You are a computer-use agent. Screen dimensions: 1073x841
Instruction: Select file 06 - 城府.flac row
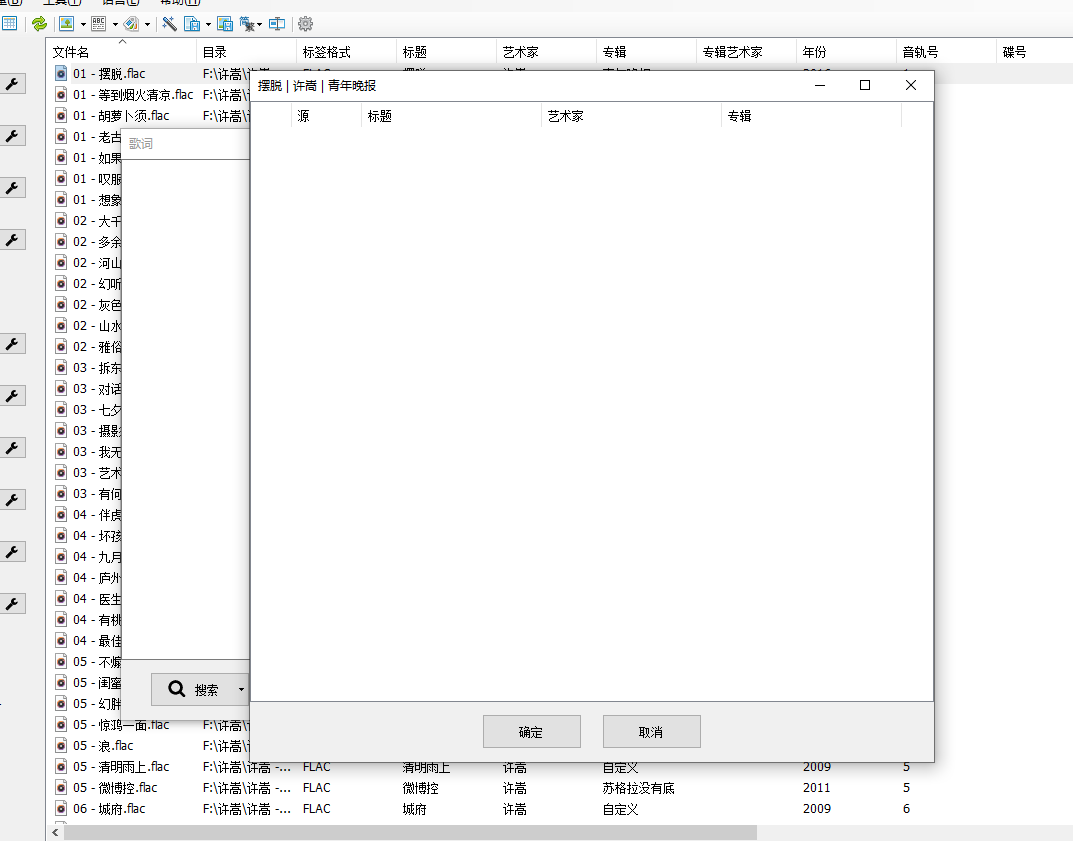coord(109,809)
